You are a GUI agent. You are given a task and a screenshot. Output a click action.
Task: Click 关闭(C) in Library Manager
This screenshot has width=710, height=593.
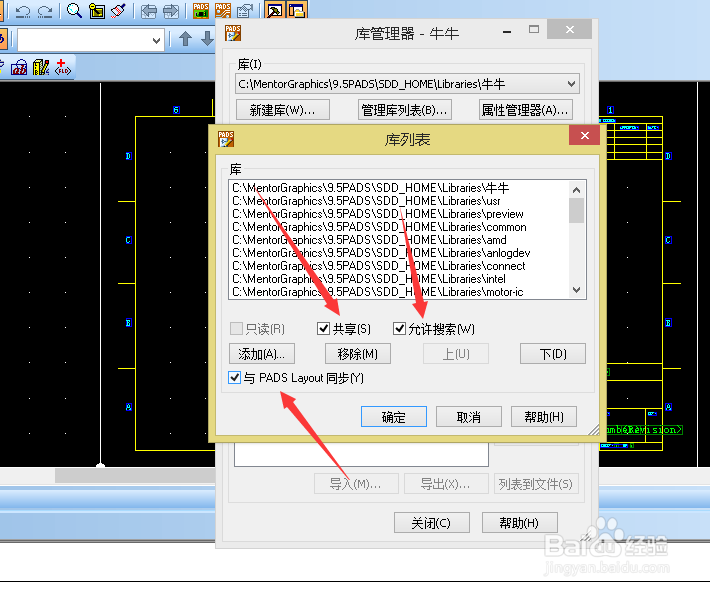point(432,523)
